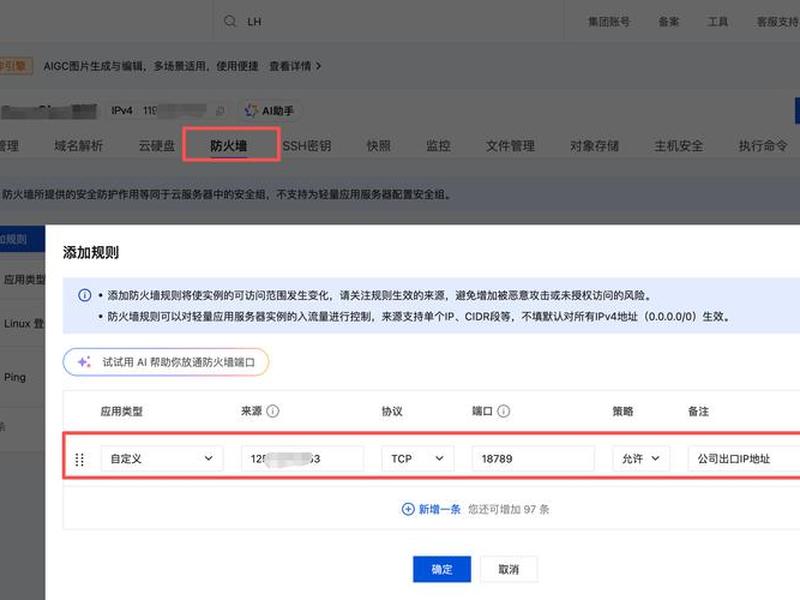Copy the IPv4 address icon
The image size is (800, 600).
point(220,111)
